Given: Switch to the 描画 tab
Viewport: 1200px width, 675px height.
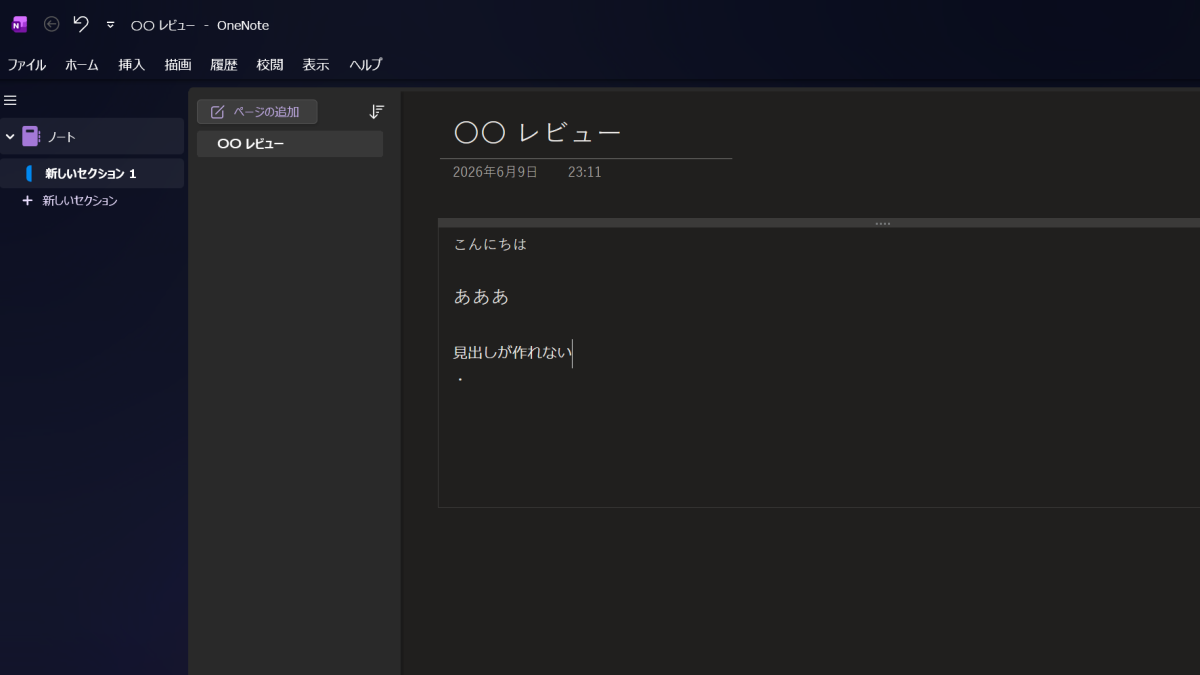Looking at the screenshot, I should pyautogui.click(x=178, y=65).
